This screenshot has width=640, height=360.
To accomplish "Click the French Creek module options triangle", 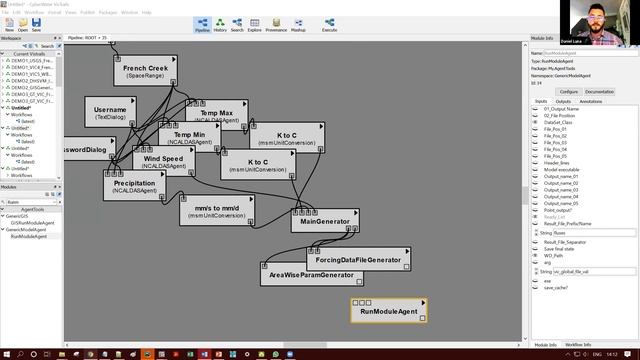I will point(173,60).
